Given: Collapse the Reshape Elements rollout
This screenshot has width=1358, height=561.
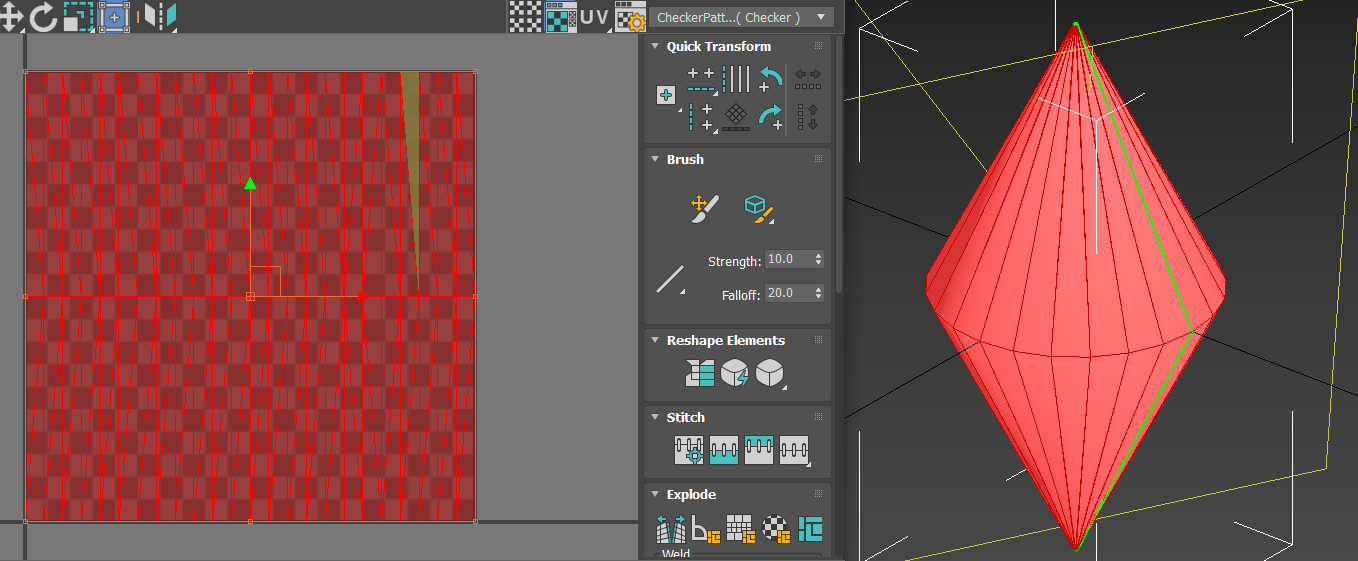Looking at the screenshot, I should tap(655, 340).
